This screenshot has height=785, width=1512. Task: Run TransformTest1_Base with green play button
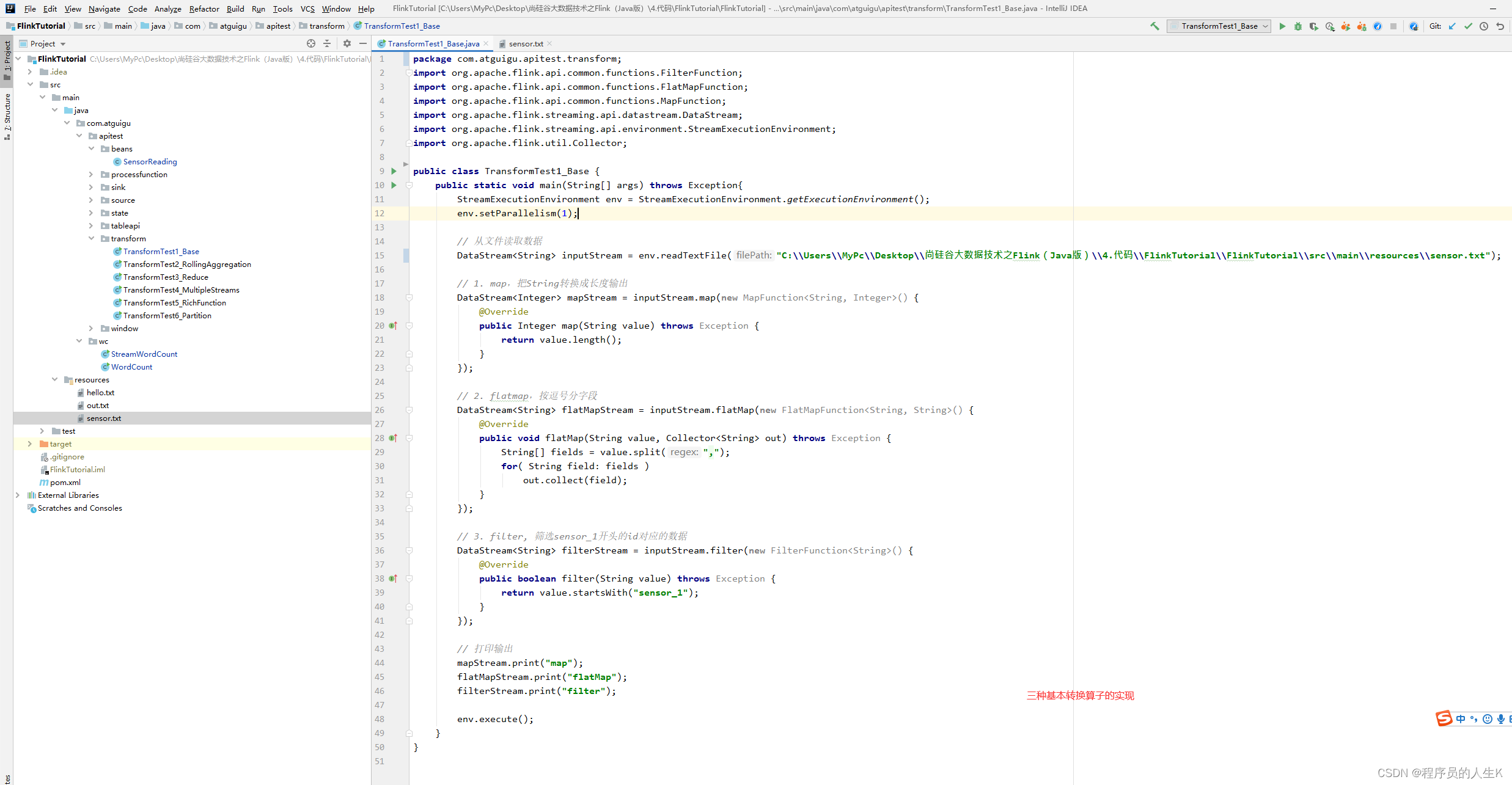[1282, 26]
